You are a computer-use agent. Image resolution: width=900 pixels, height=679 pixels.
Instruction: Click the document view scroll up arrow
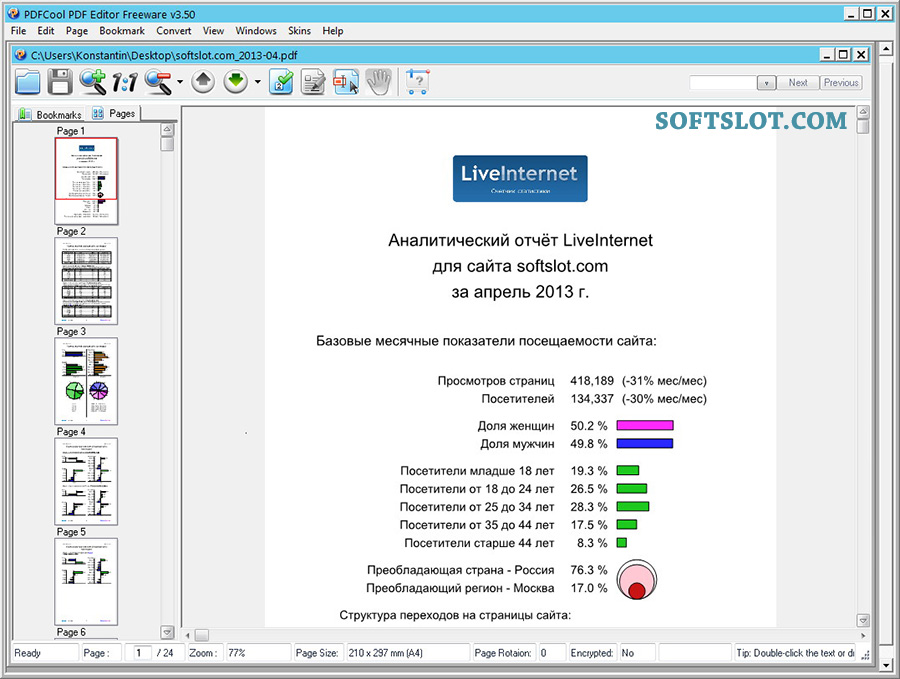pos(863,111)
